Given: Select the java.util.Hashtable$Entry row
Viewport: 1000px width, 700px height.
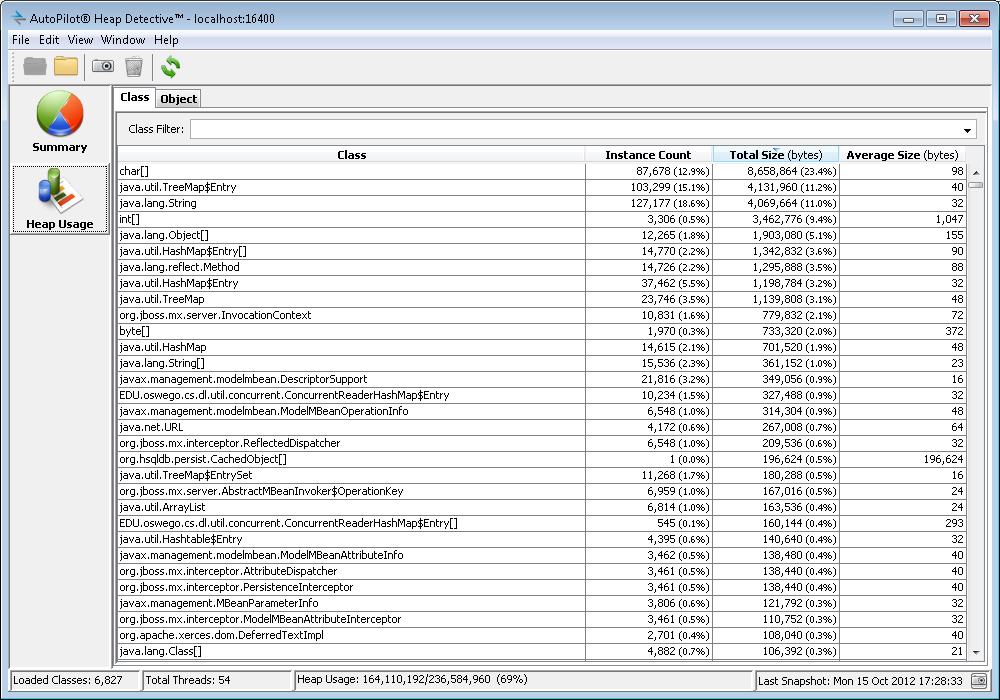Looking at the screenshot, I should [x=542, y=539].
